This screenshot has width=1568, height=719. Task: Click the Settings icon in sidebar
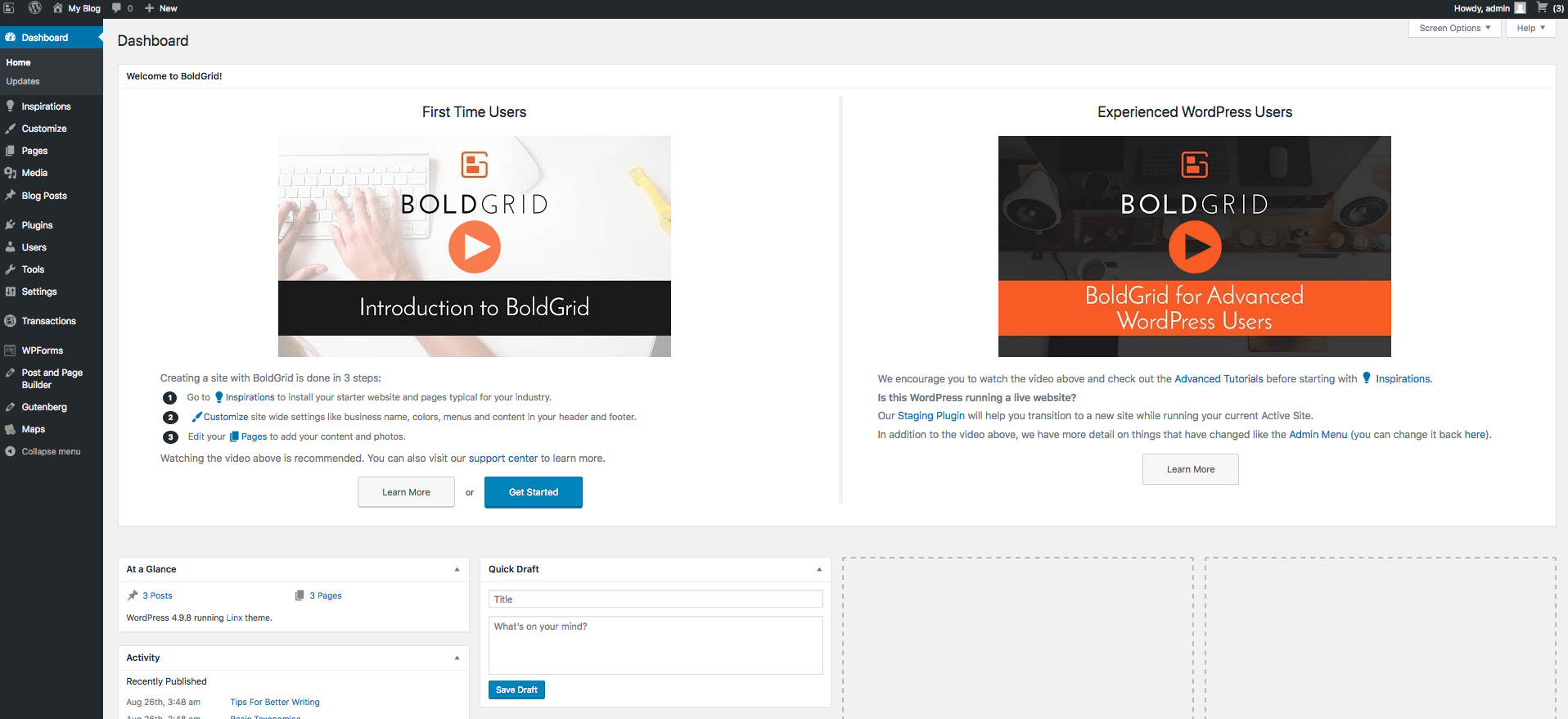pyautogui.click(x=11, y=292)
